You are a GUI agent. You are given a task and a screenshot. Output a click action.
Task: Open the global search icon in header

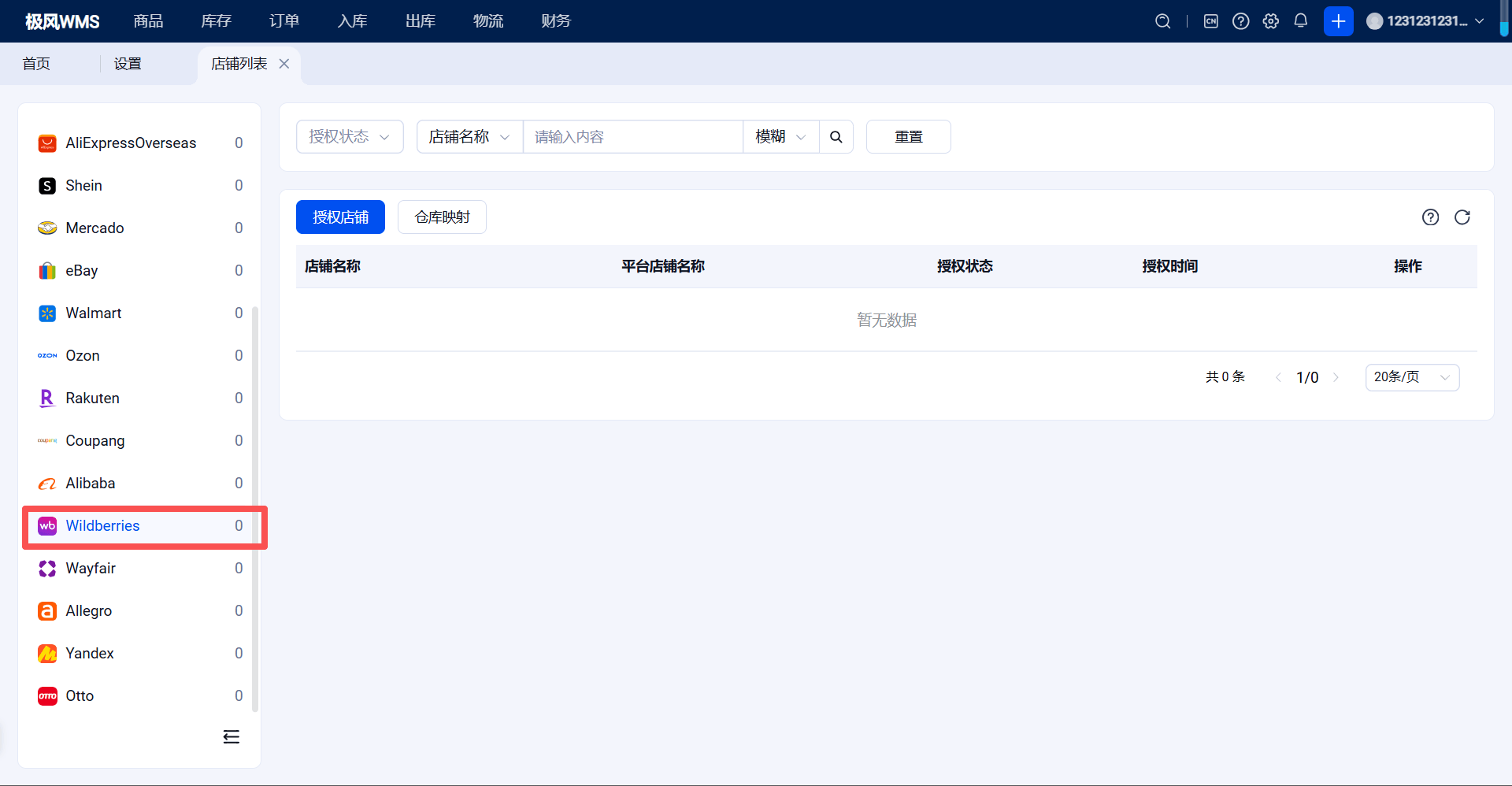coord(1162,21)
